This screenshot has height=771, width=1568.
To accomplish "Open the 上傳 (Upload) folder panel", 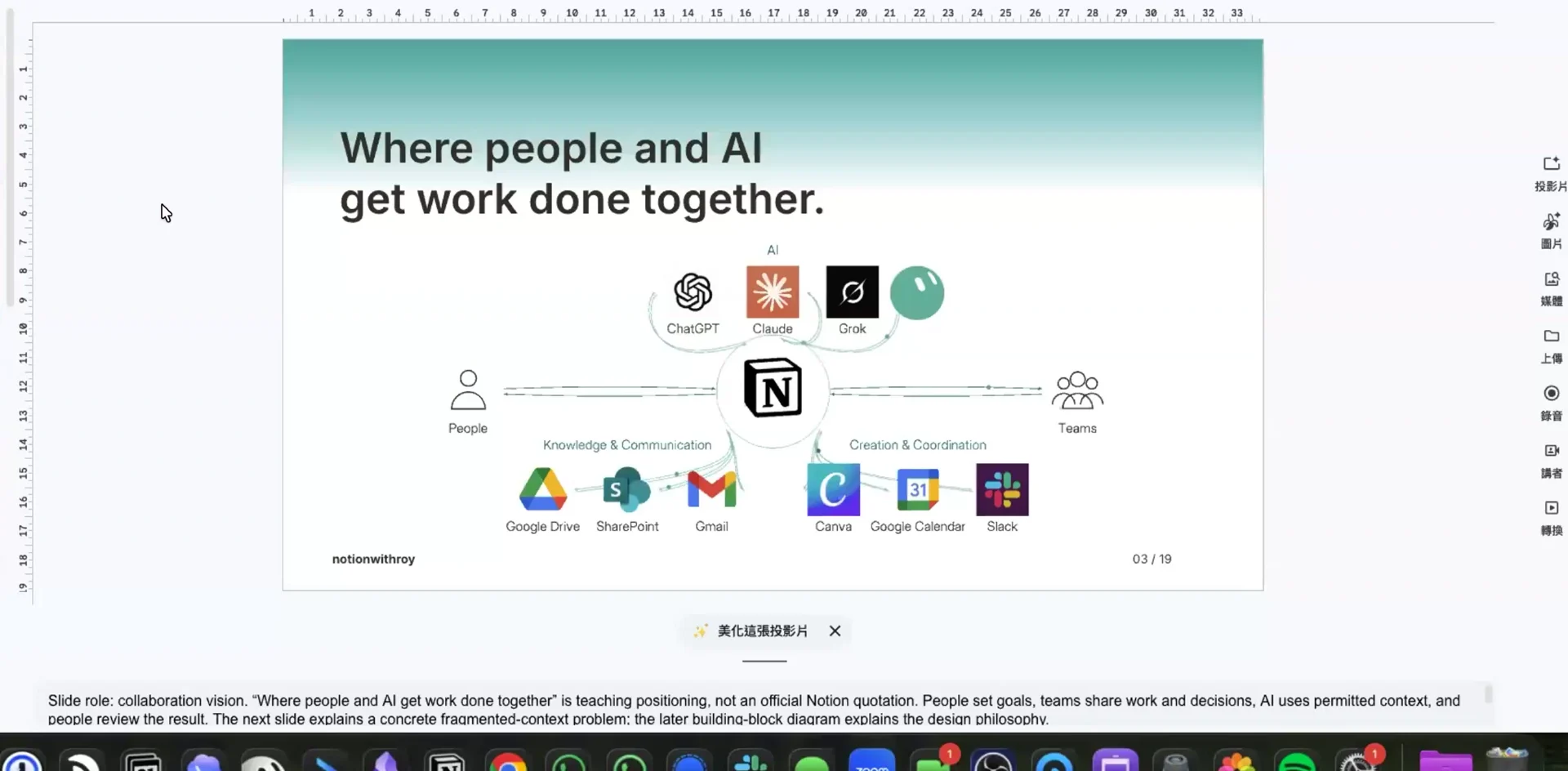I will tap(1551, 346).
